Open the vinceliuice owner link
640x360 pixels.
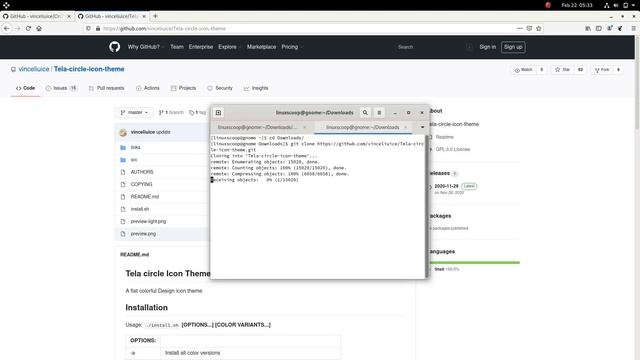(34, 69)
